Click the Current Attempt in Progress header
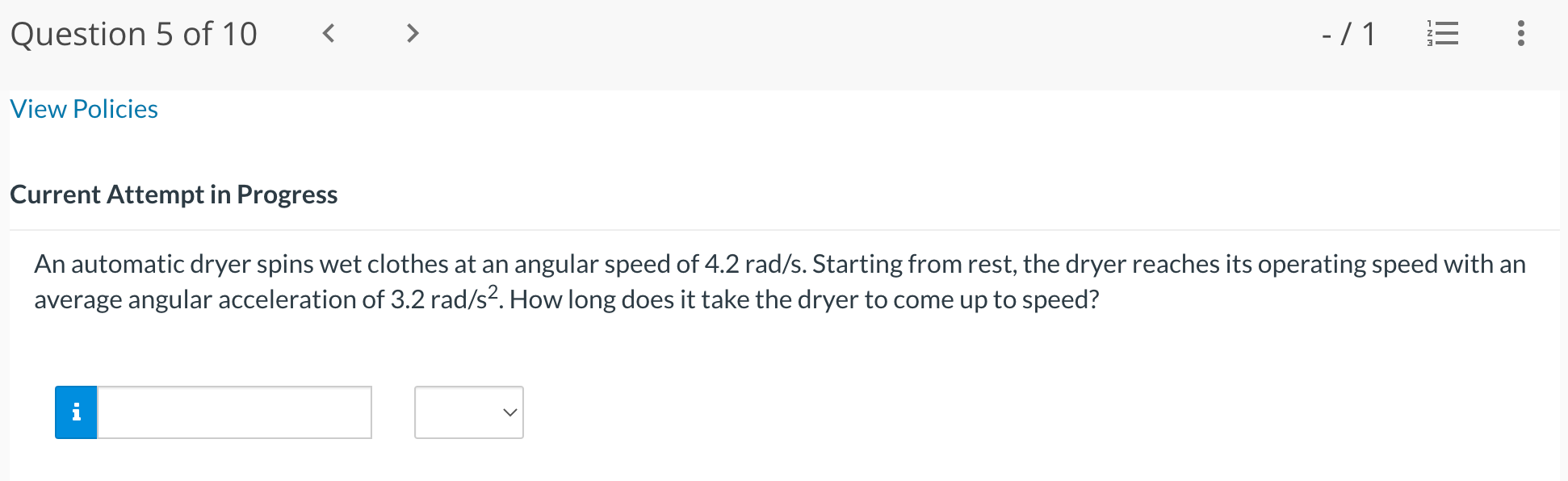Screen dimensions: 1568x481 (174, 194)
